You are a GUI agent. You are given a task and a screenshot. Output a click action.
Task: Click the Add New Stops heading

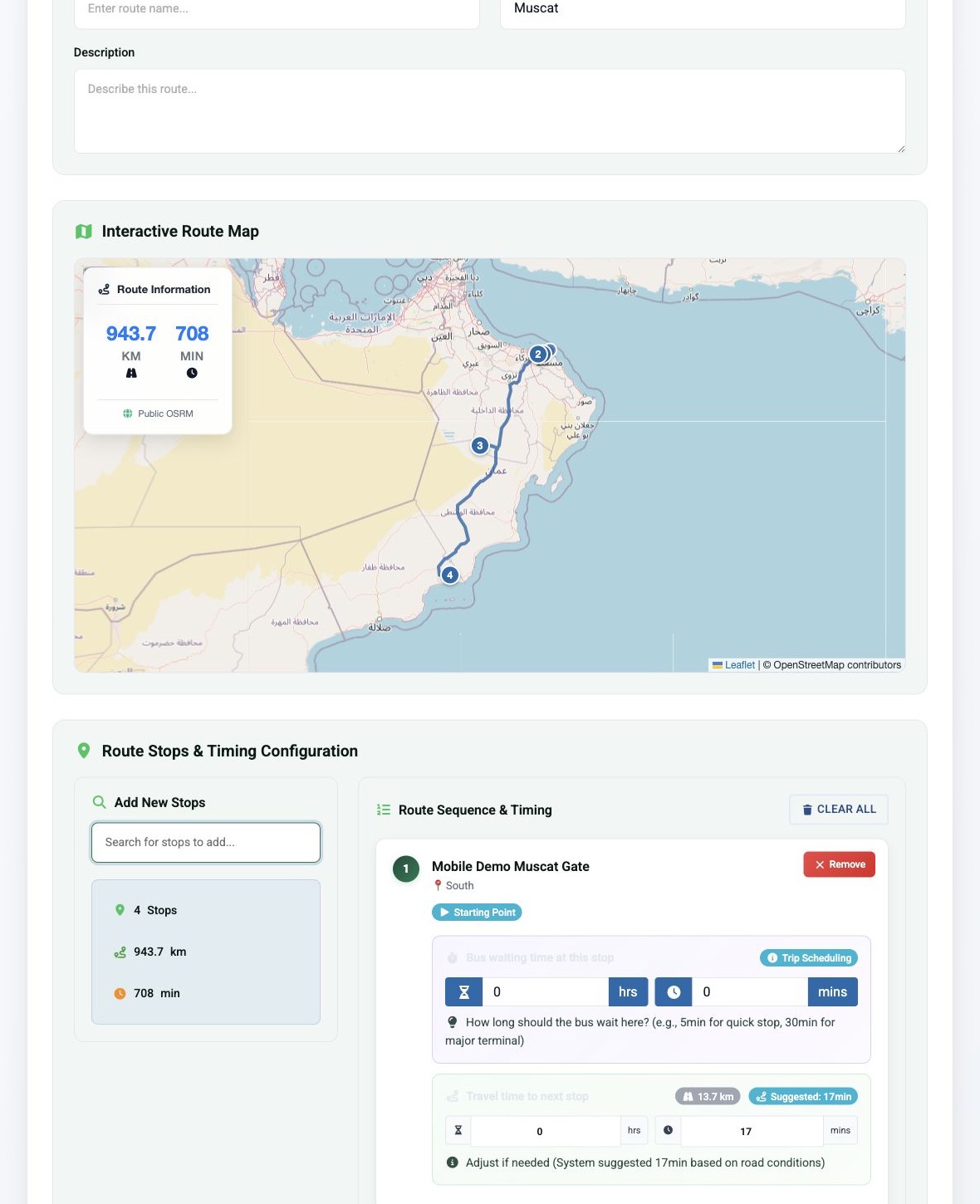[159, 802]
